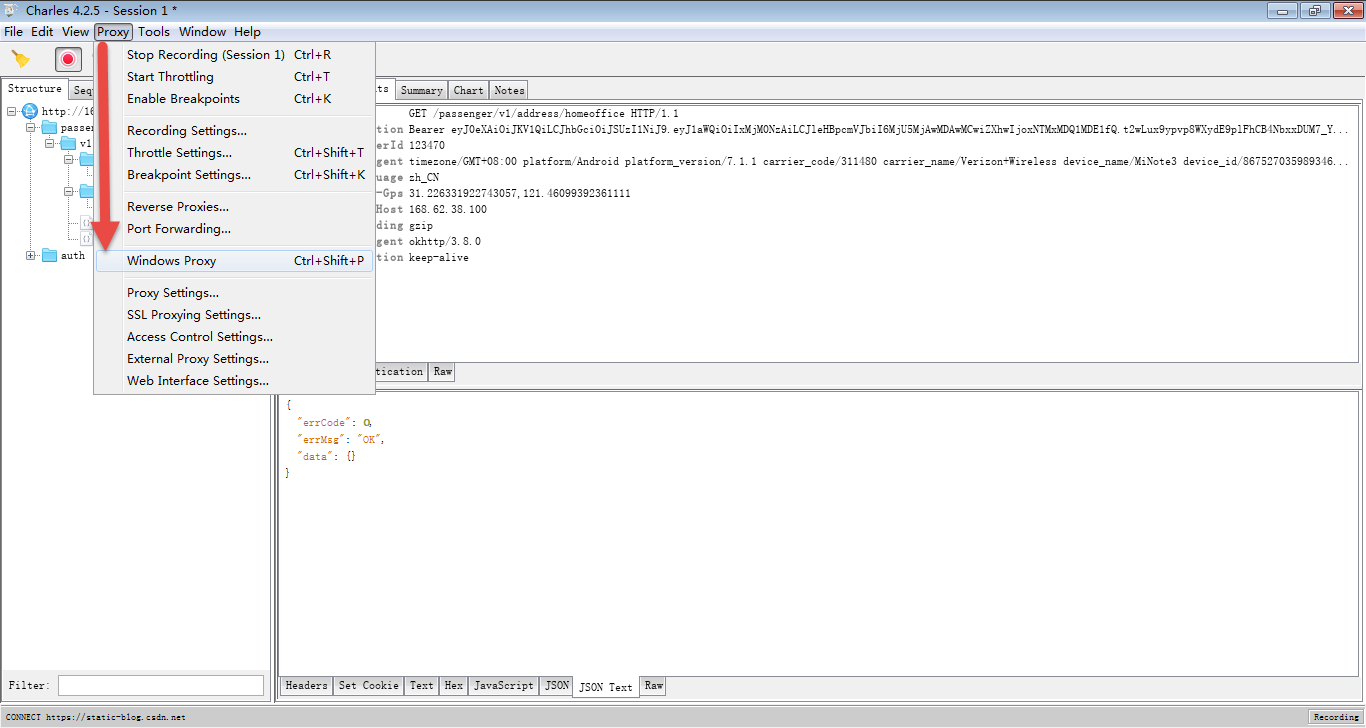The width and height of the screenshot is (1366, 728).
Task: Select the v1 tree item label
Action: pyautogui.click(x=85, y=143)
